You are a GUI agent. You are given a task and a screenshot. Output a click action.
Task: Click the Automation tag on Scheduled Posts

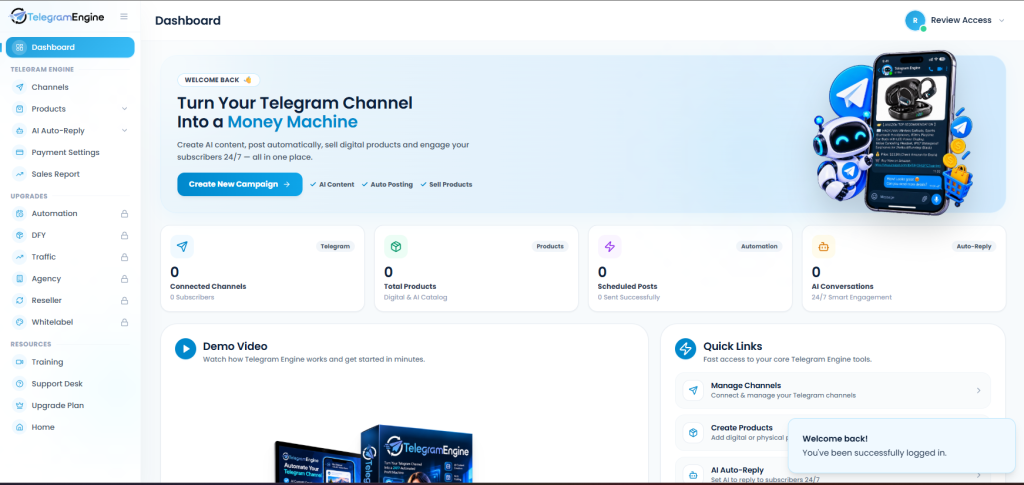(x=760, y=247)
